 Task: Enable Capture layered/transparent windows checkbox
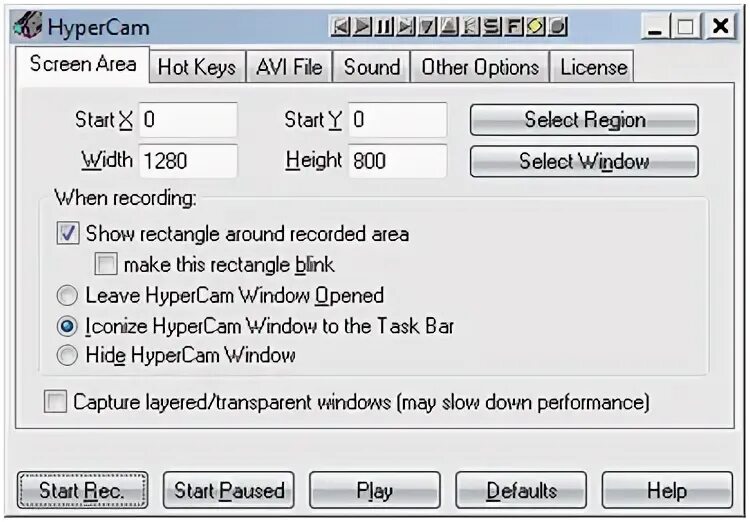click(x=55, y=401)
